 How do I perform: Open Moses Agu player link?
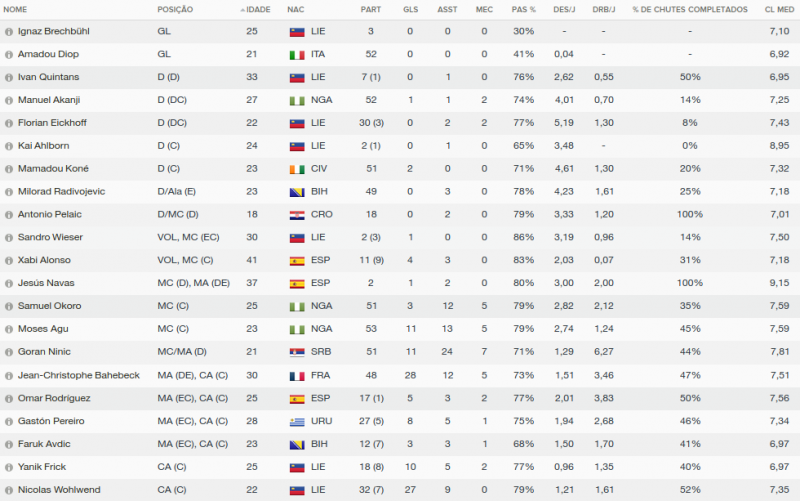click(41, 329)
